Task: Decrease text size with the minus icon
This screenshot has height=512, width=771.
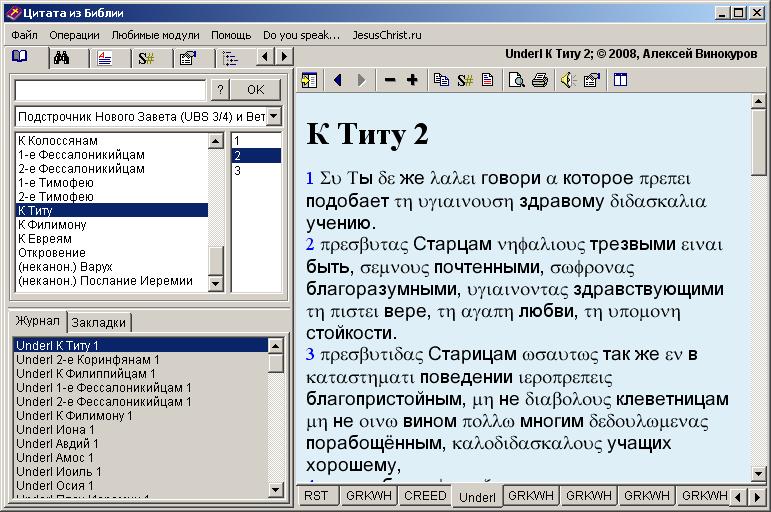Action: tap(390, 80)
